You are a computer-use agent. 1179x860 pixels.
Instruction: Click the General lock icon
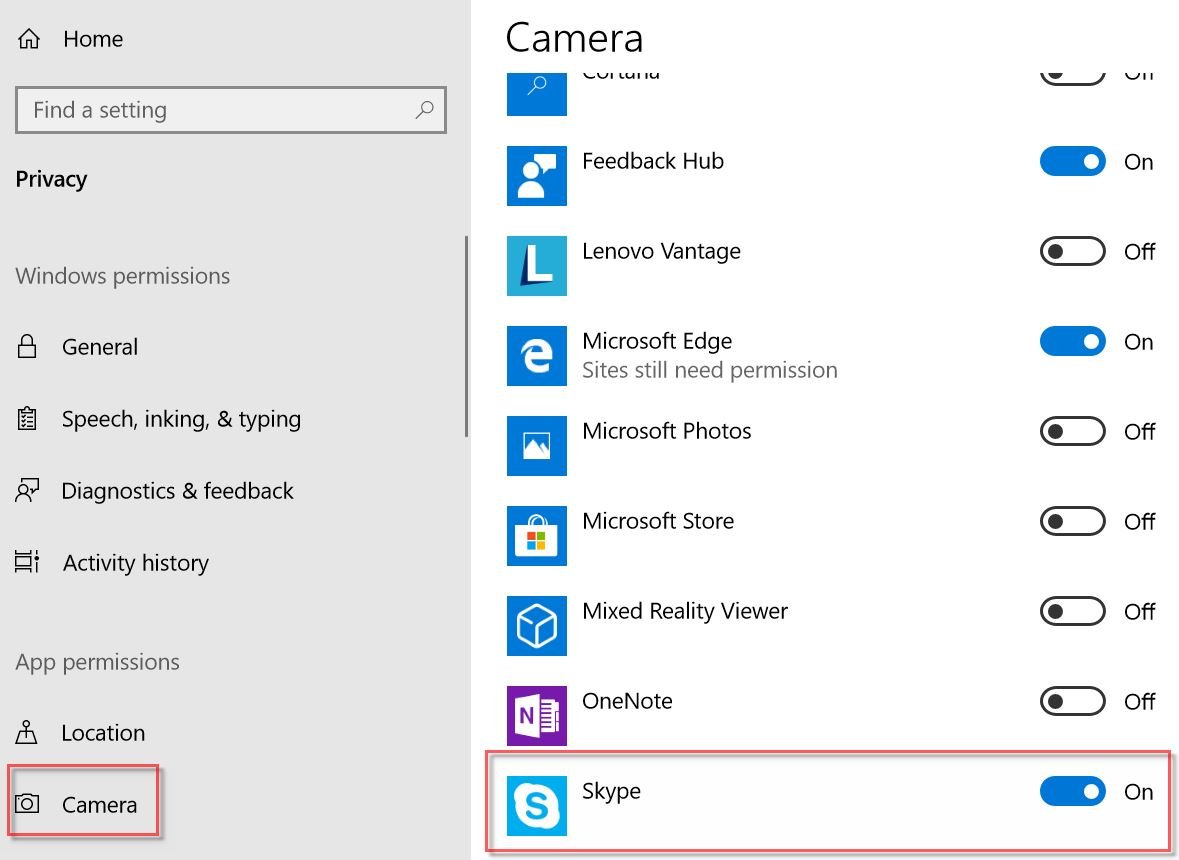click(27, 347)
